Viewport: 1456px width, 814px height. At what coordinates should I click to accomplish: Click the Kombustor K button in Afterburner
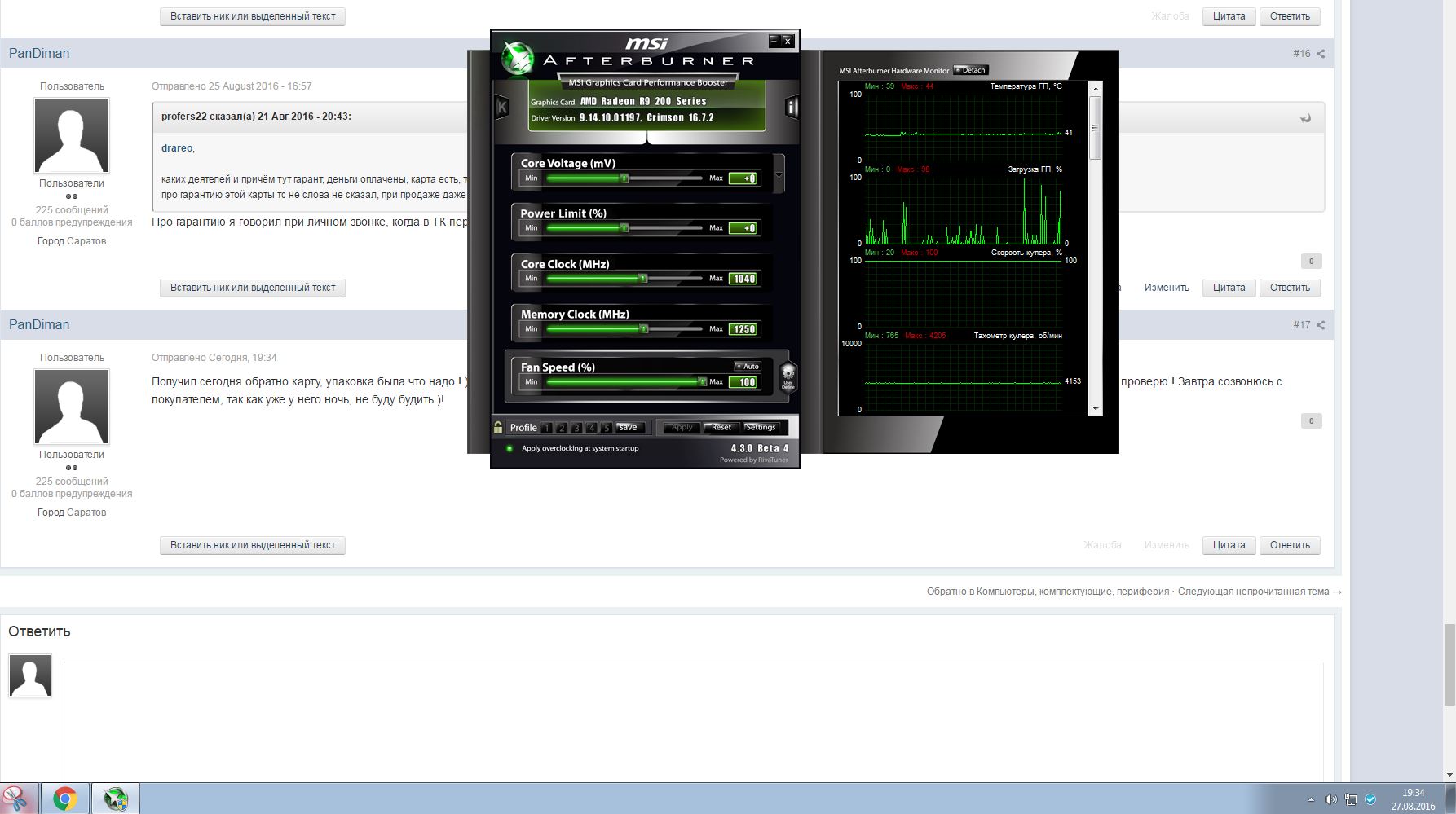click(502, 107)
